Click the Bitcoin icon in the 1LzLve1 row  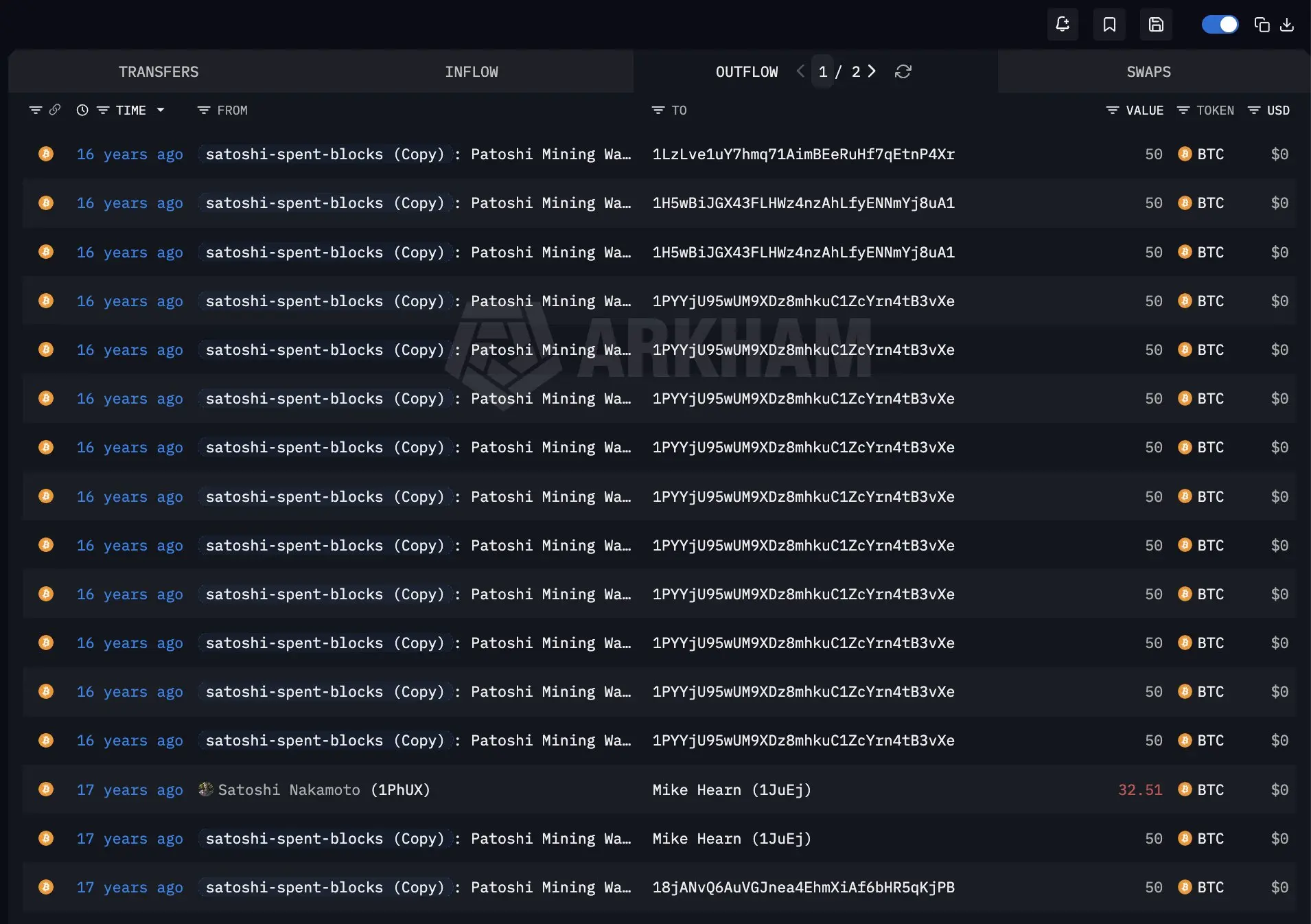(x=46, y=154)
